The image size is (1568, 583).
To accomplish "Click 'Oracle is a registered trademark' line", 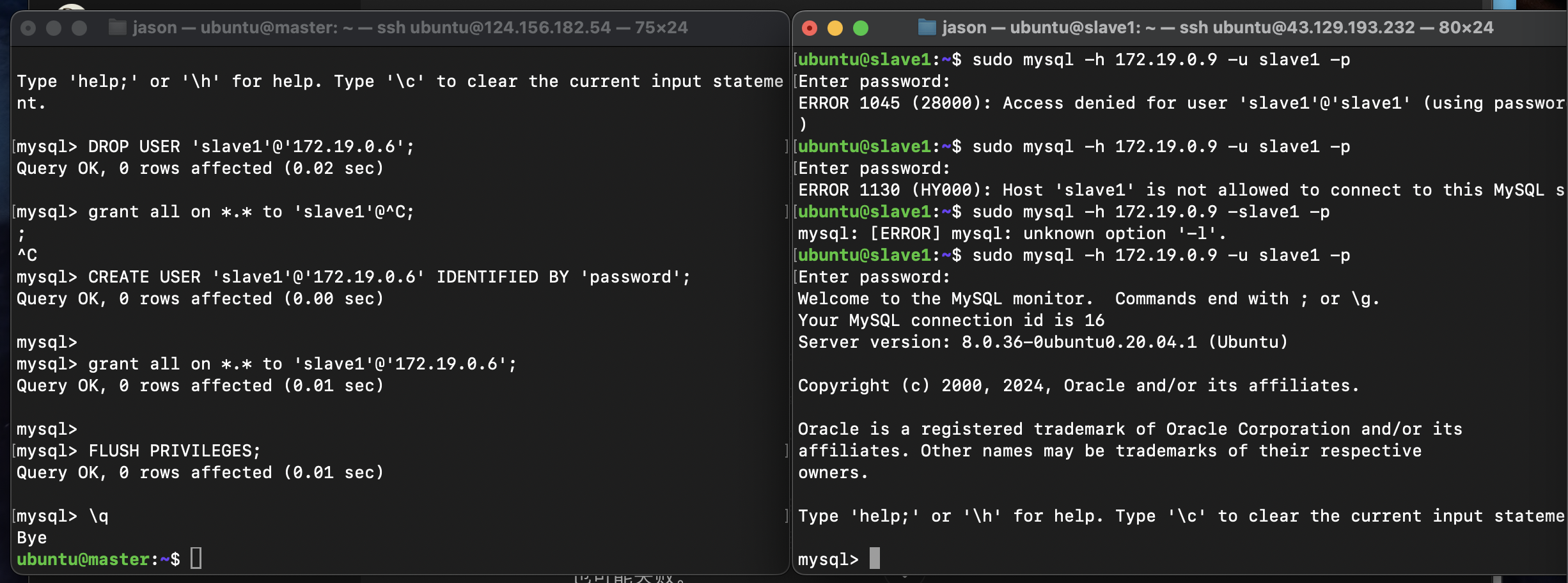I will 1130,429.
